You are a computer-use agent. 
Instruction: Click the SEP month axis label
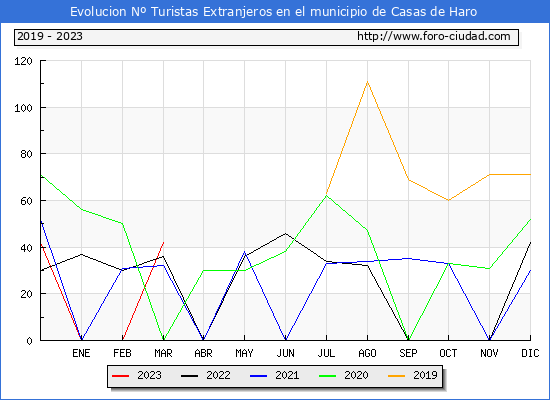point(408,353)
